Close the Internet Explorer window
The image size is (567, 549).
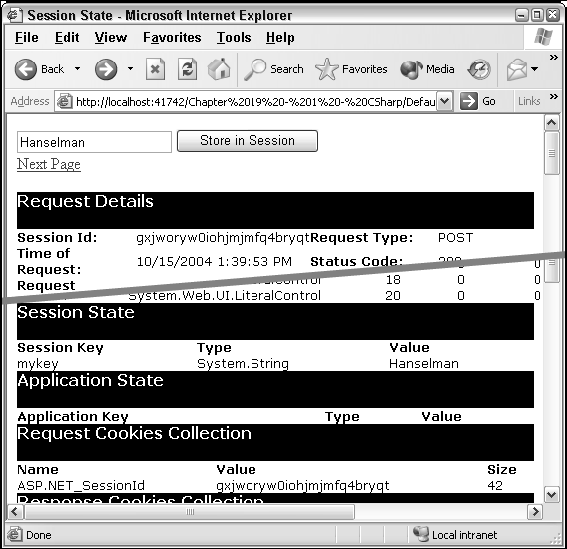tap(553, 15)
